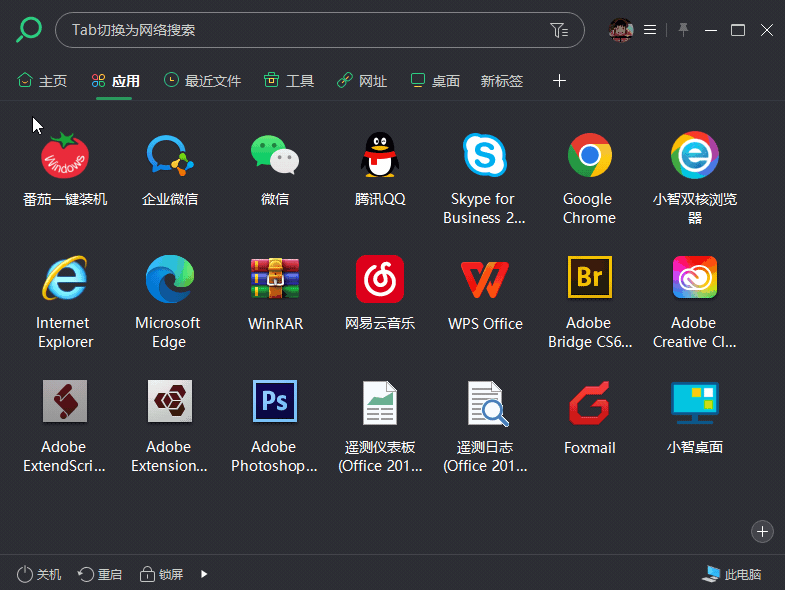Click the green search magnifier icon
Screen dimensions: 785x590
[x=29, y=30]
